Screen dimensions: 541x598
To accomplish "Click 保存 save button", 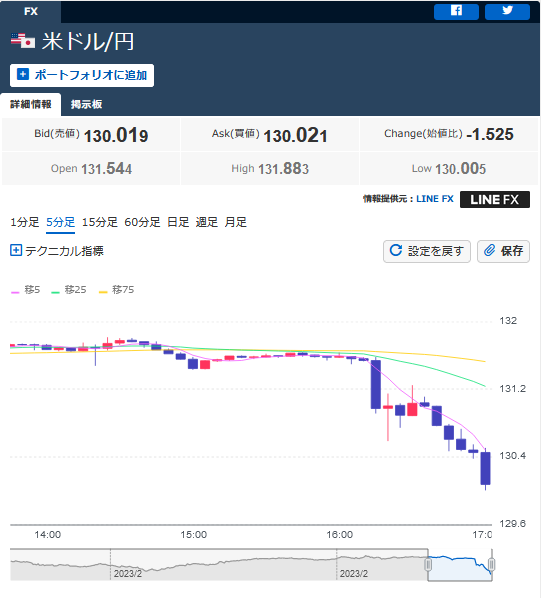I will (503, 251).
